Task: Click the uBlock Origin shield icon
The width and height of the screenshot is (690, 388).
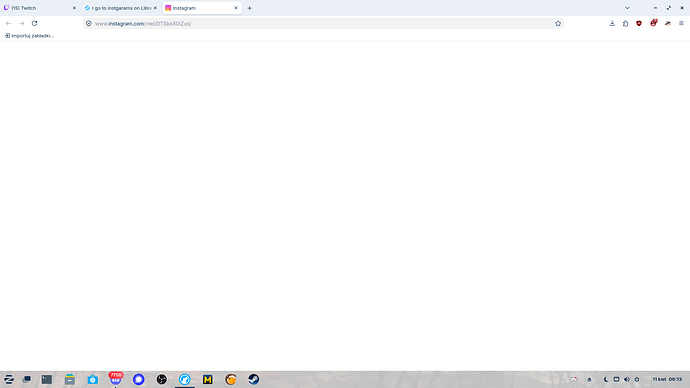Action: point(639,23)
